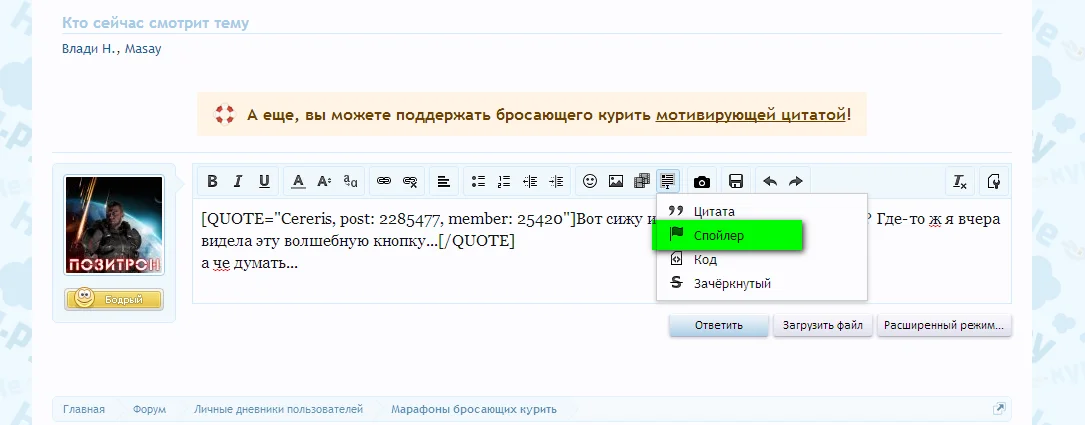Click the Загрузить файл button

(x=822, y=325)
